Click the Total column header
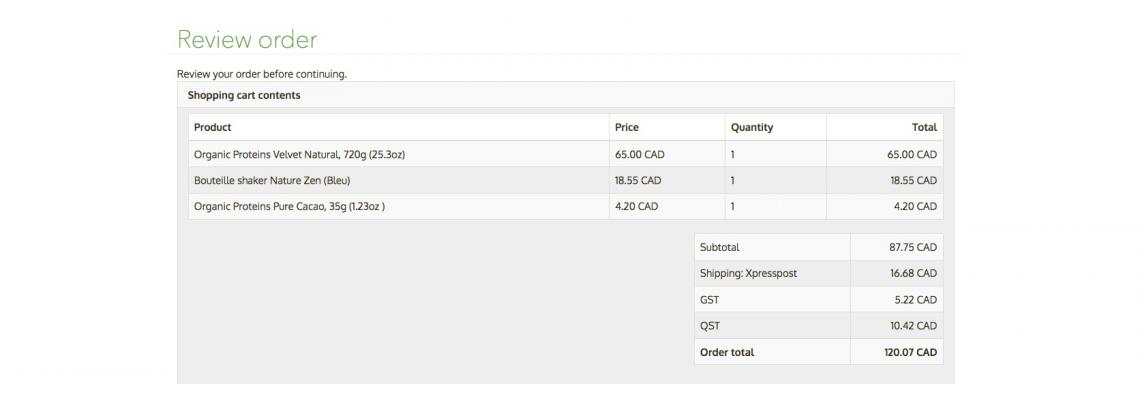Image resolution: width=1140 pixels, height=400 pixels. coord(924,127)
